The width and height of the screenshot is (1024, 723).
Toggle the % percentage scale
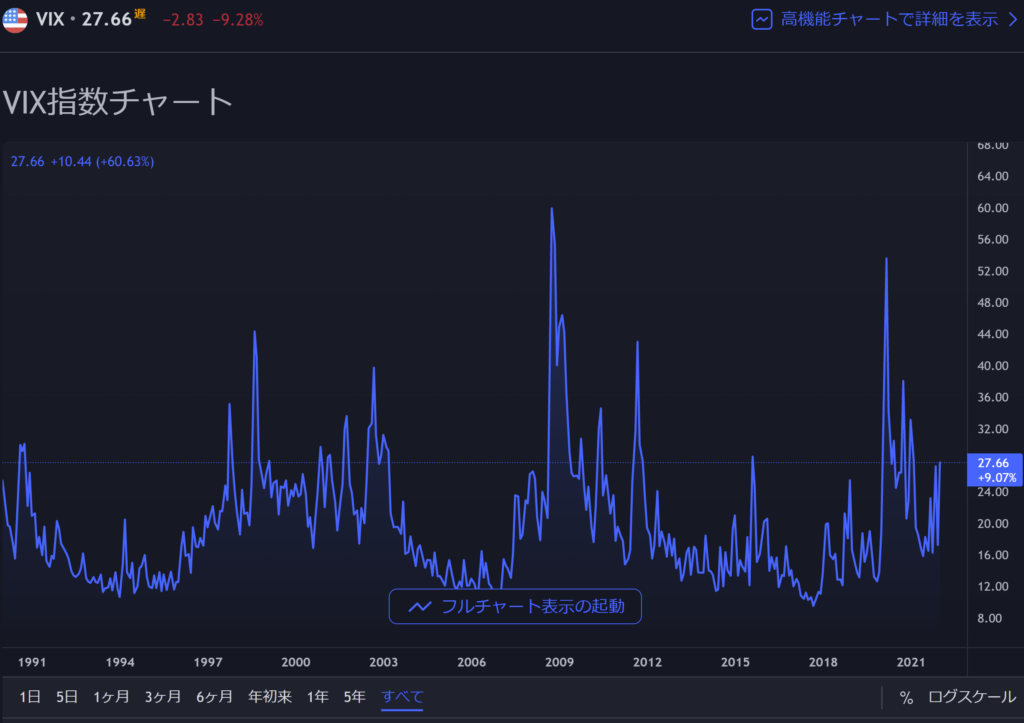click(x=905, y=697)
